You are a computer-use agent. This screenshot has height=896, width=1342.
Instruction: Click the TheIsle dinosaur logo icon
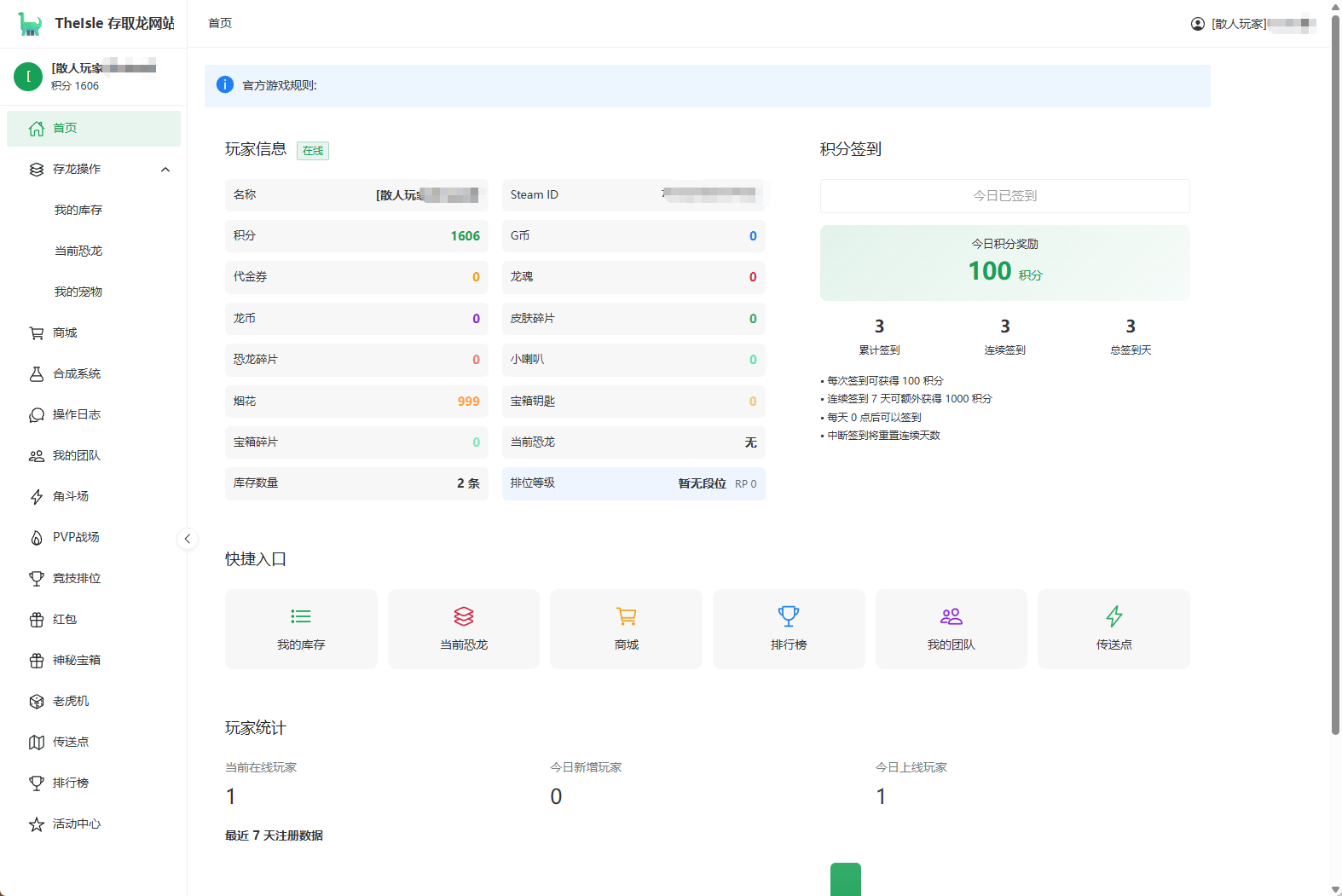tap(30, 24)
